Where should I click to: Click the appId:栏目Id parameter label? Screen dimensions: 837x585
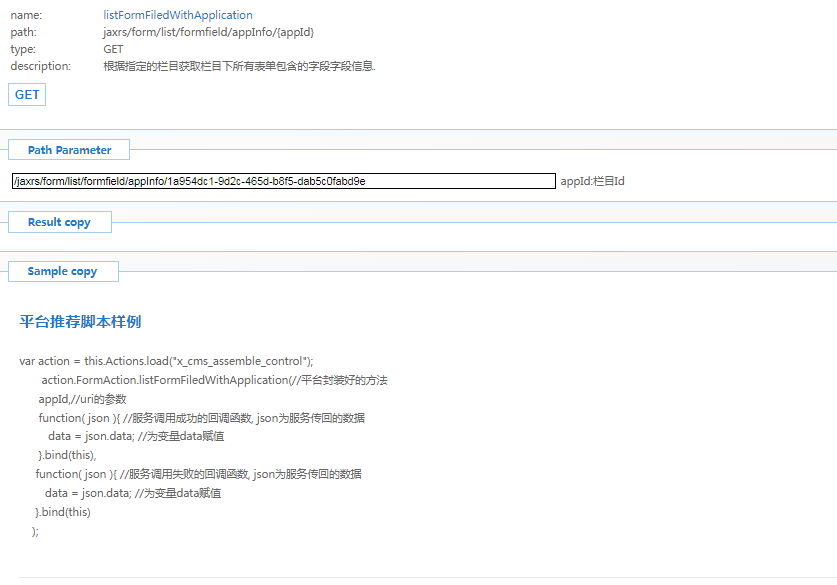pyautogui.click(x=599, y=181)
